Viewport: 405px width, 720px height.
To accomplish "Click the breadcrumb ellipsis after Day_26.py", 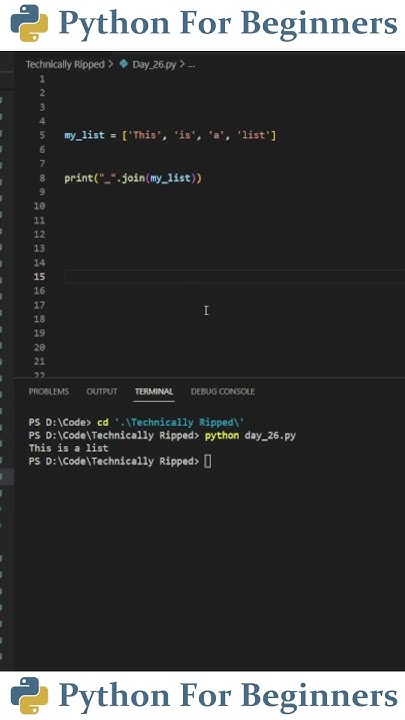I will tap(191, 65).
